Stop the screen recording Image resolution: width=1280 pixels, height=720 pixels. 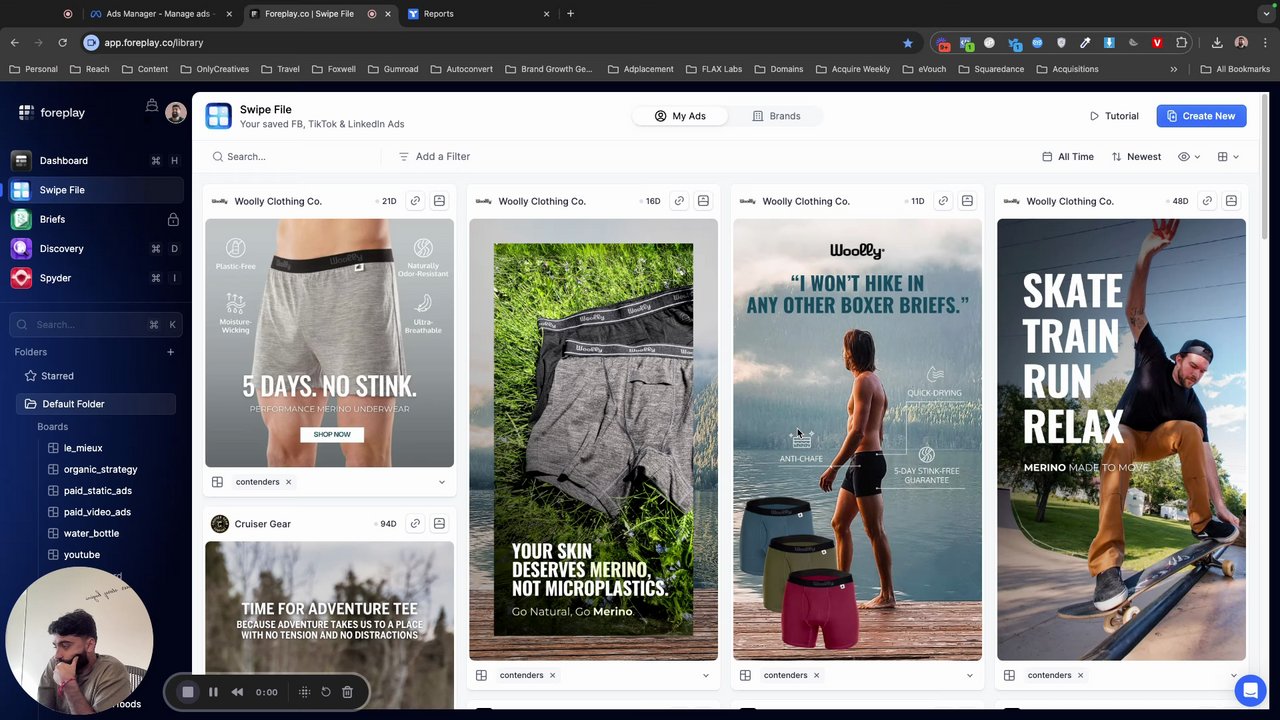coord(188,692)
